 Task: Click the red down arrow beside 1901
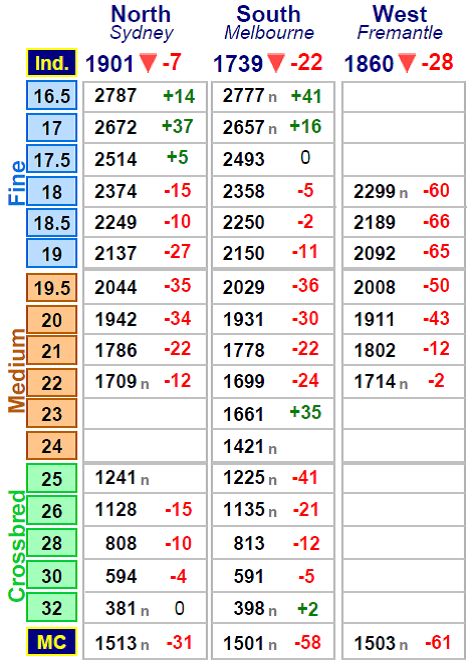pos(148,63)
